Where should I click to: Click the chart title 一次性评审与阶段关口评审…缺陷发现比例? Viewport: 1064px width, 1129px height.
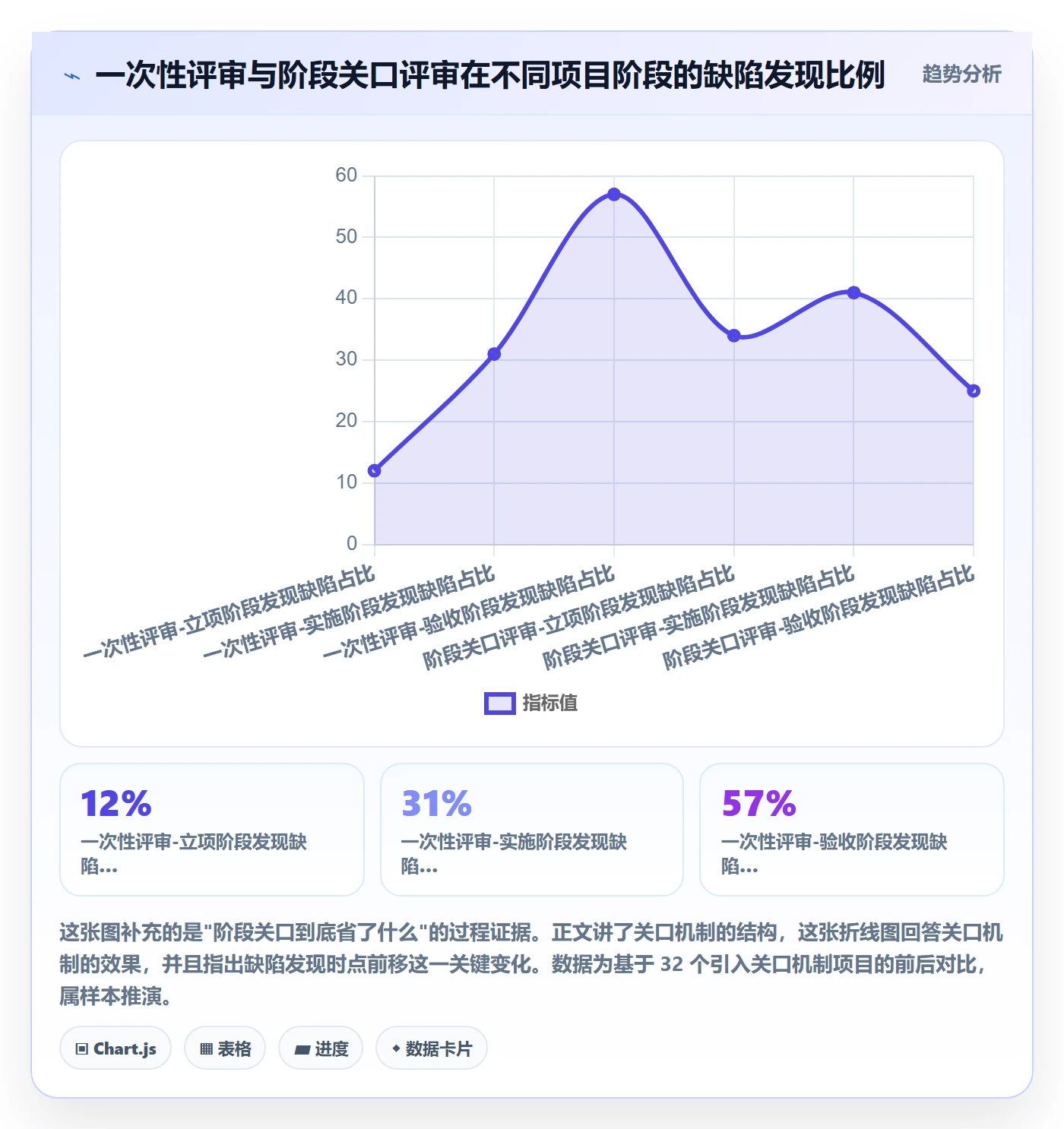490,75
